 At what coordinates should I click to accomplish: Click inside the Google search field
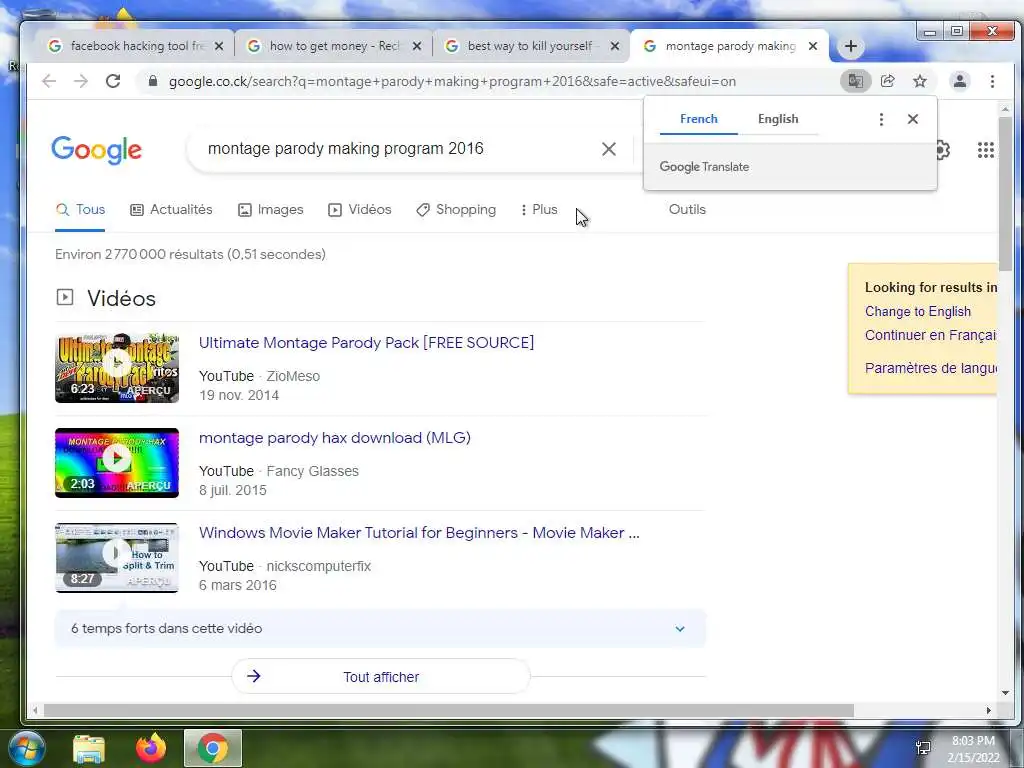click(x=392, y=149)
